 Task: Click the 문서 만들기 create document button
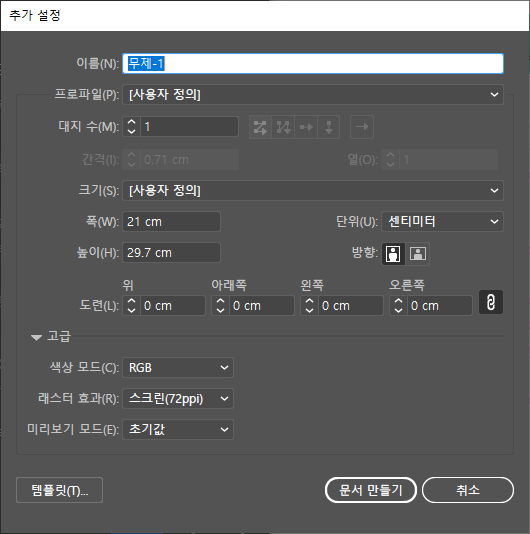click(371, 490)
